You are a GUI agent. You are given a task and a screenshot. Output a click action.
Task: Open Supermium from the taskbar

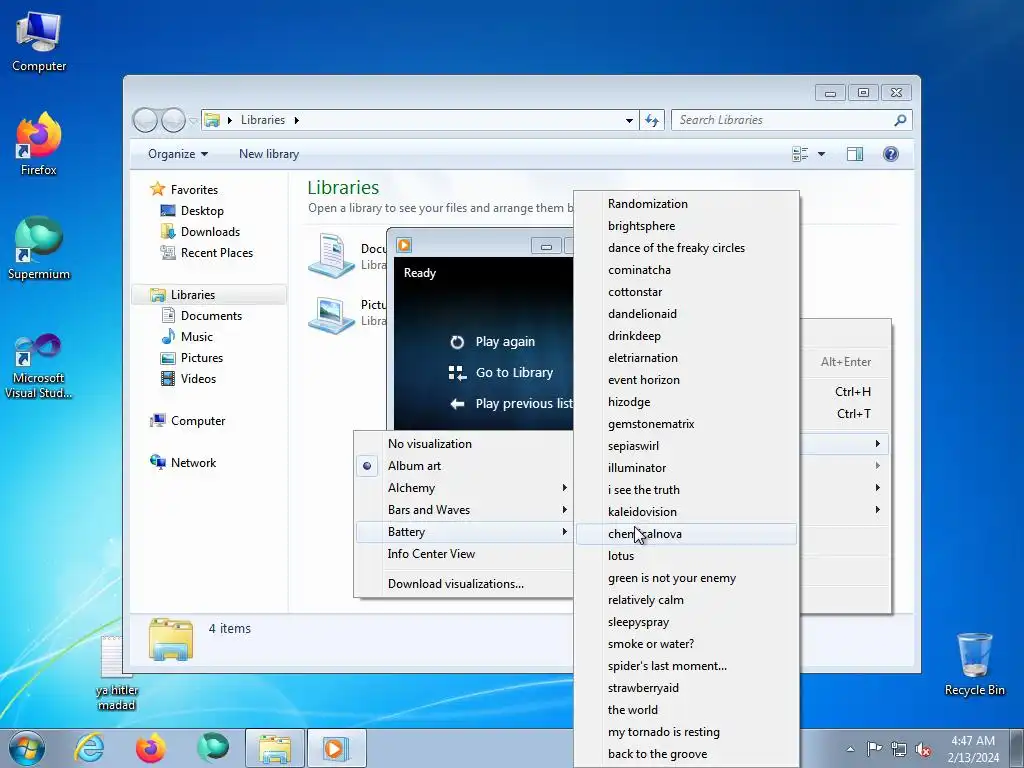click(213, 748)
